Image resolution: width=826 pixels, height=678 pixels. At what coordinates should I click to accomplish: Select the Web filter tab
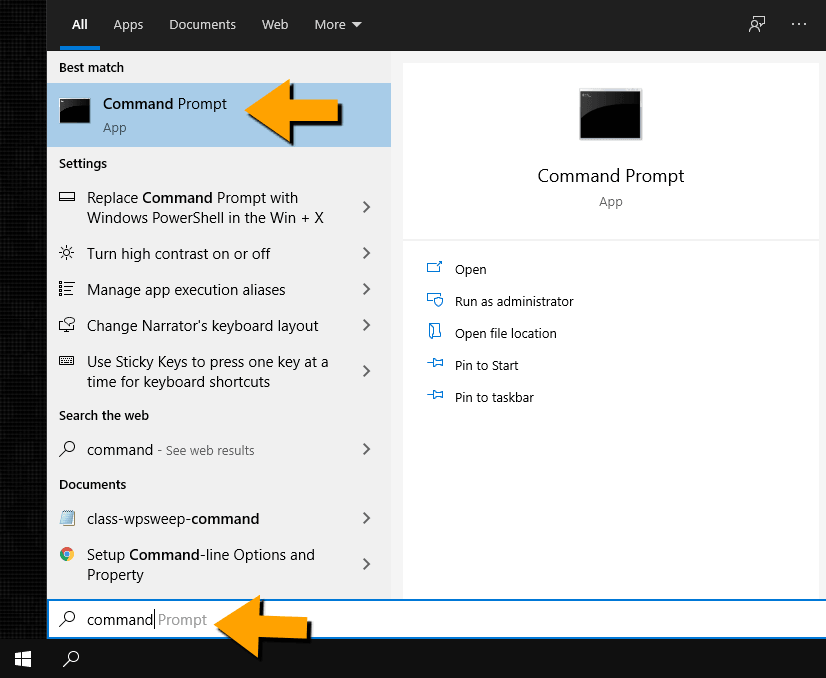pyautogui.click(x=275, y=24)
